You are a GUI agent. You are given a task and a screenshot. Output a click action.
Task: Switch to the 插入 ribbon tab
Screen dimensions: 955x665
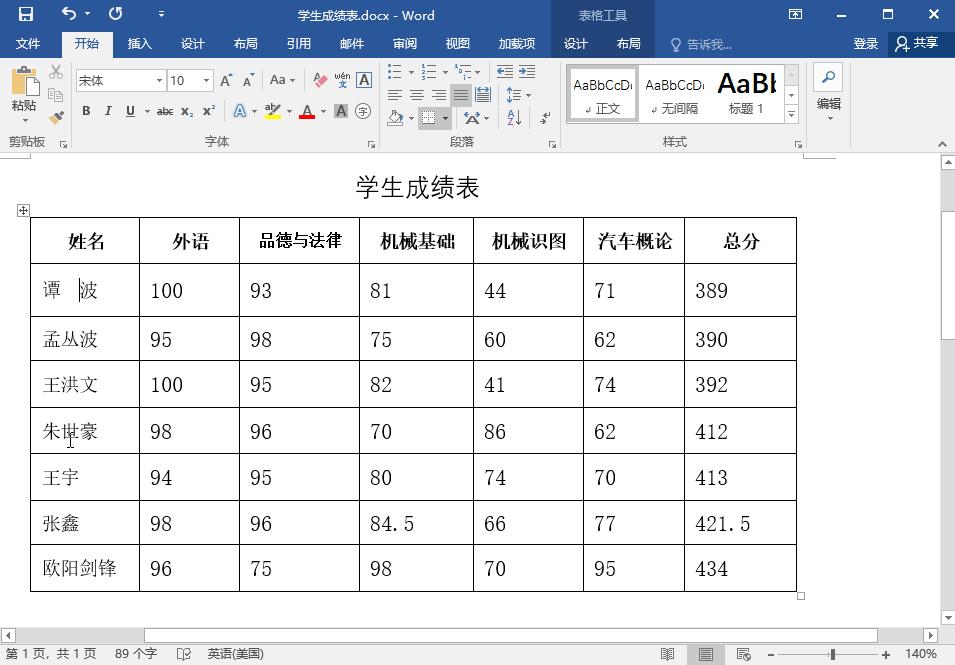(x=139, y=44)
